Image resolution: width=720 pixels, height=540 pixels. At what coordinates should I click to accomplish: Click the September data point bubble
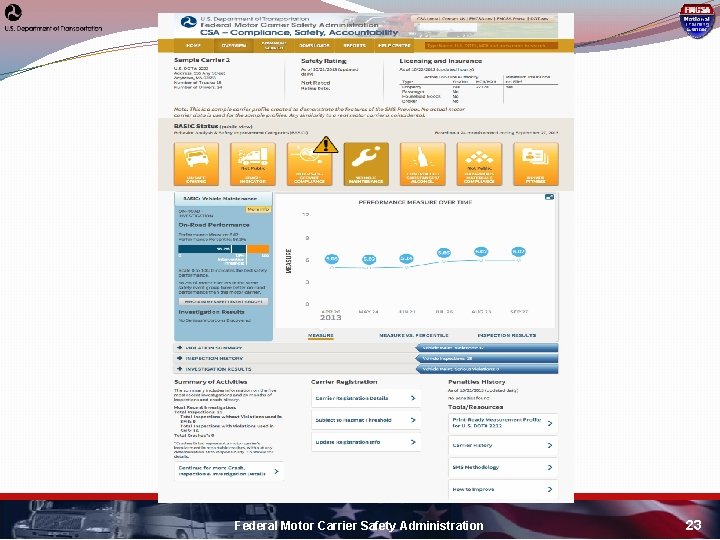tap(518, 252)
